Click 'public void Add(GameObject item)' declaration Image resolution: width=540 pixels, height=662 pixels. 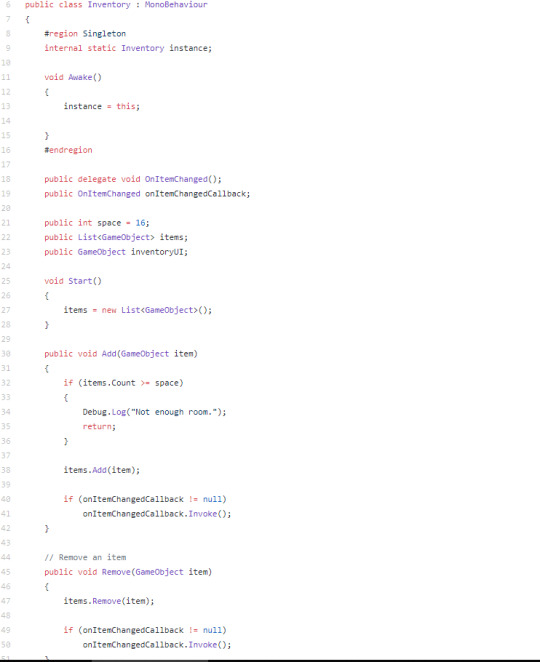coord(121,354)
